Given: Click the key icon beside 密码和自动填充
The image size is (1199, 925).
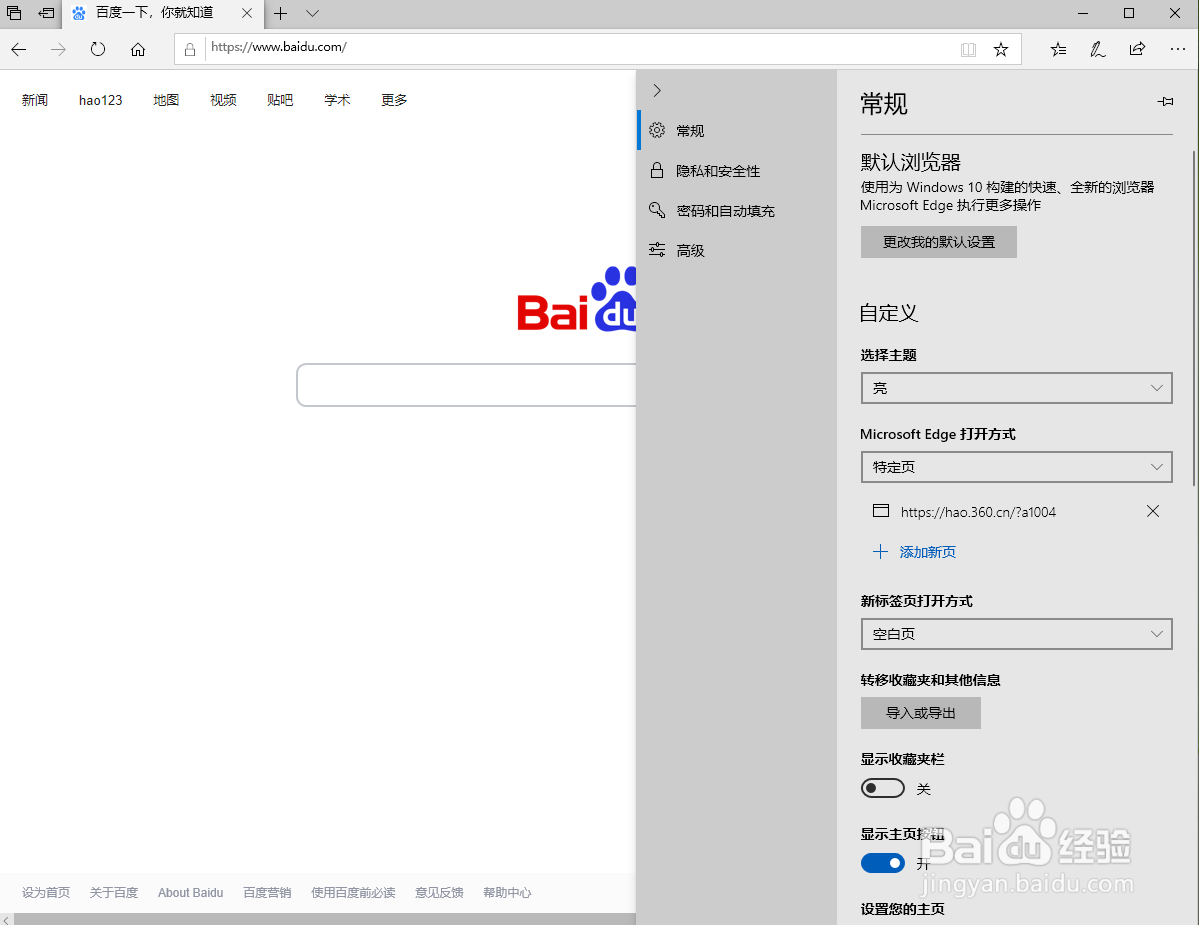Looking at the screenshot, I should [x=657, y=209].
